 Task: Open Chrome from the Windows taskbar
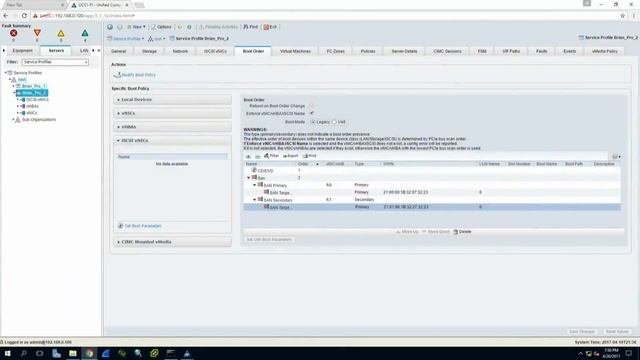(89, 353)
